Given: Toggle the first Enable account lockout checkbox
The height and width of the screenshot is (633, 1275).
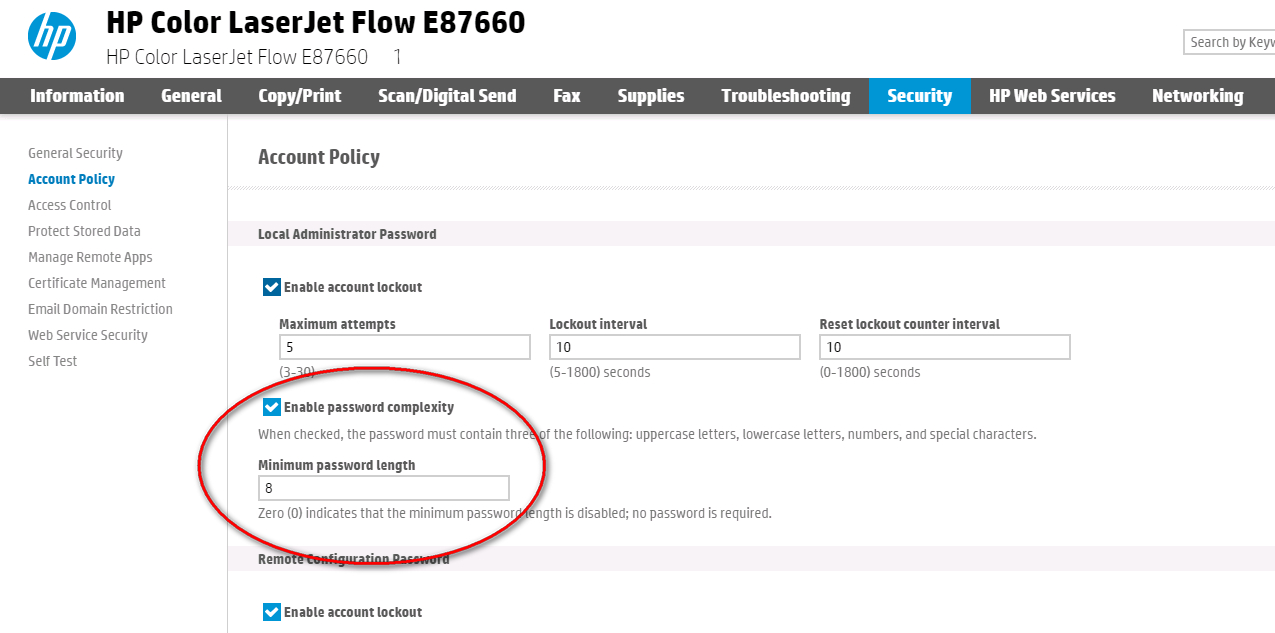Looking at the screenshot, I should click(272, 288).
